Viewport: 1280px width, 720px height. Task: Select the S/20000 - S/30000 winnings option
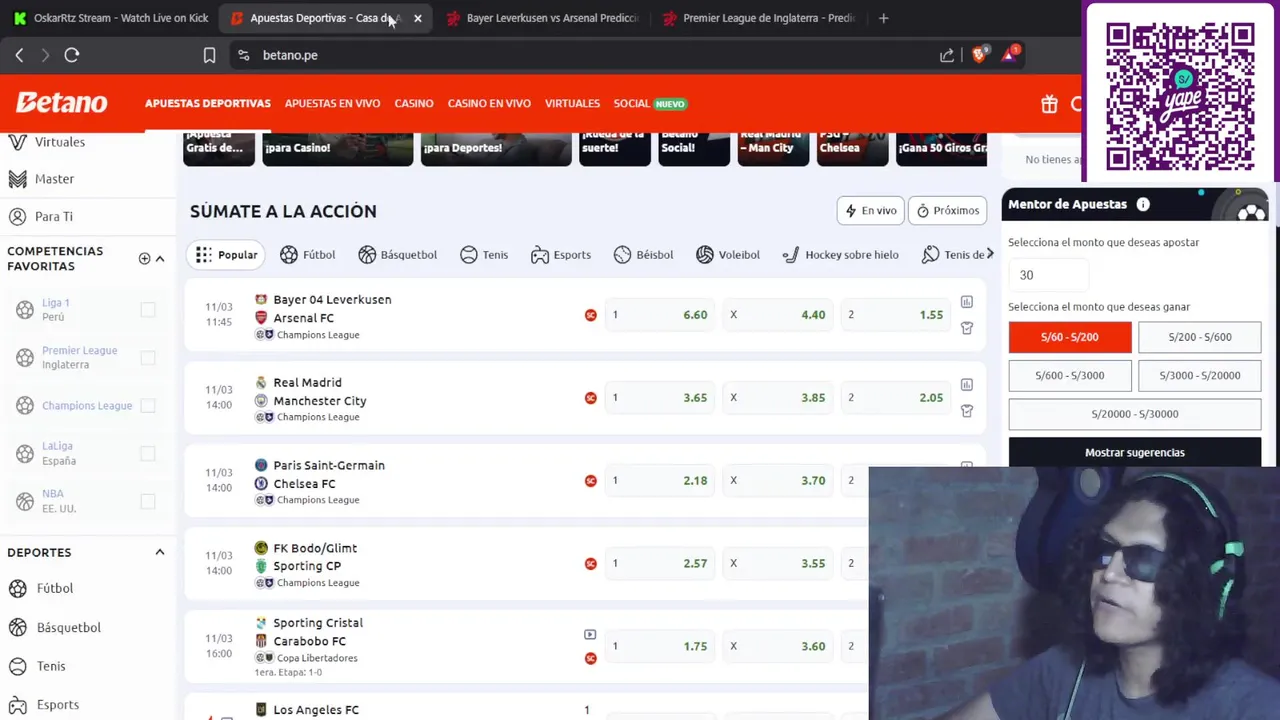pyautogui.click(x=1135, y=414)
